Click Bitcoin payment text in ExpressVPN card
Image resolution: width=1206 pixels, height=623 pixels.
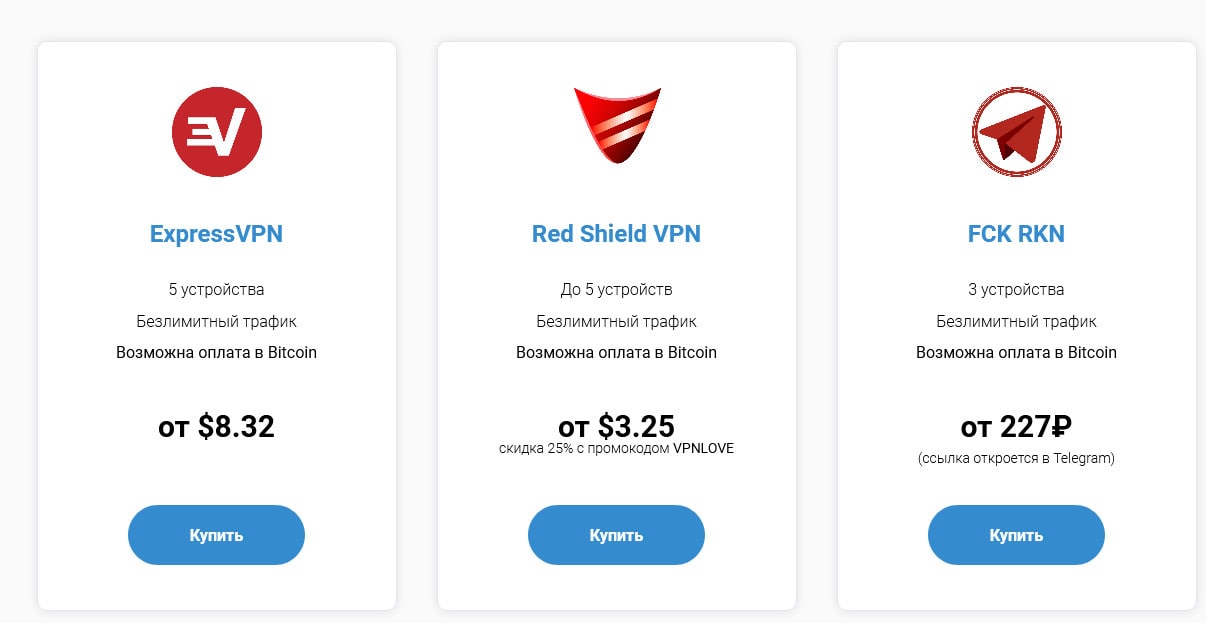pyautogui.click(x=216, y=353)
